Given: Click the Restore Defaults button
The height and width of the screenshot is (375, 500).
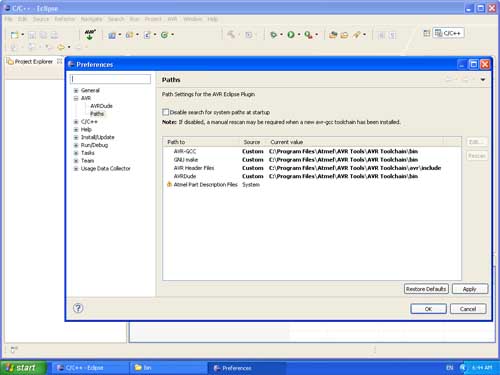Looking at the screenshot, I should click(426, 289).
